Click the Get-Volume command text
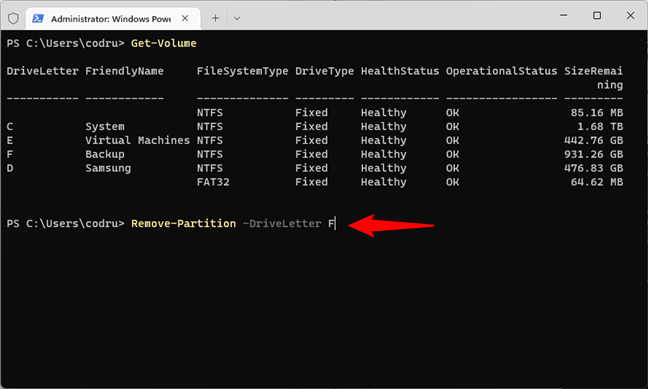The image size is (648, 389). [164, 43]
